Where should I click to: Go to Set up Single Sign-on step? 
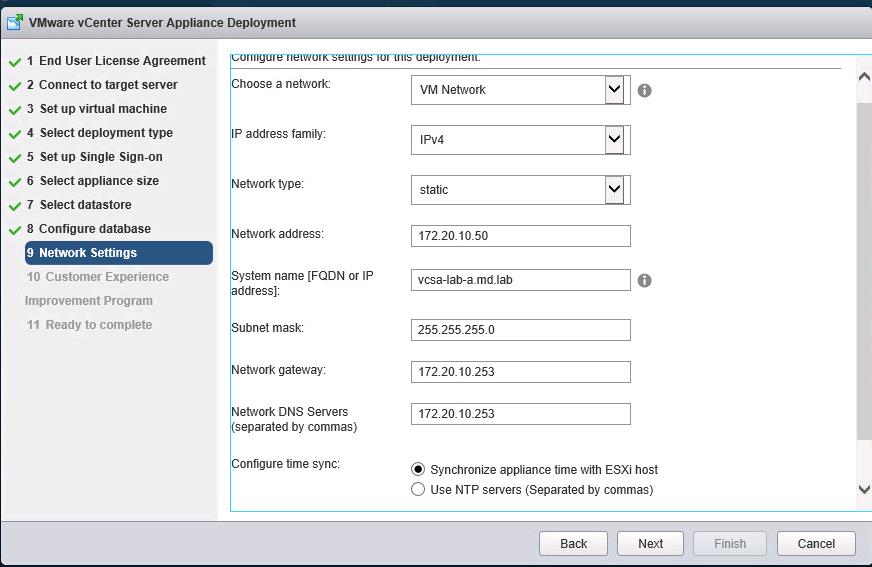click(x=100, y=157)
